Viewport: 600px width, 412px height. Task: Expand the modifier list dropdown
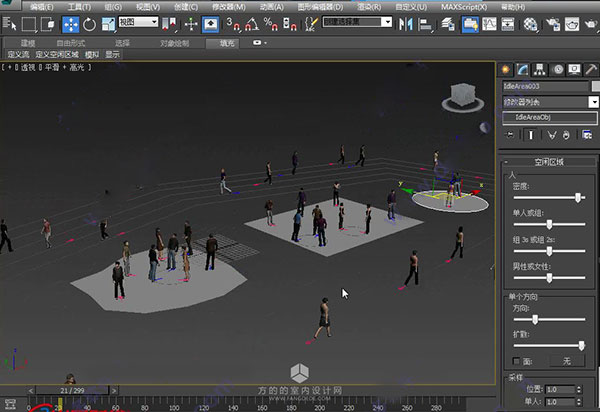pyautogui.click(x=593, y=102)
